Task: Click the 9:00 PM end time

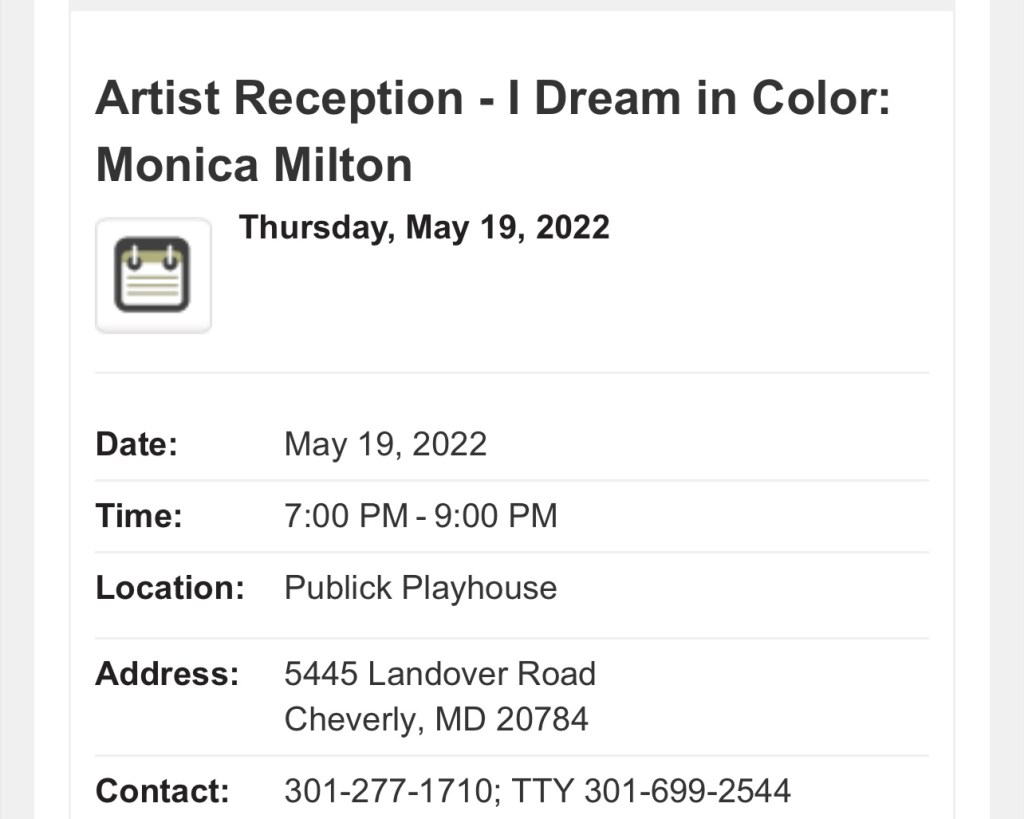Action: [x=495, y=516]
